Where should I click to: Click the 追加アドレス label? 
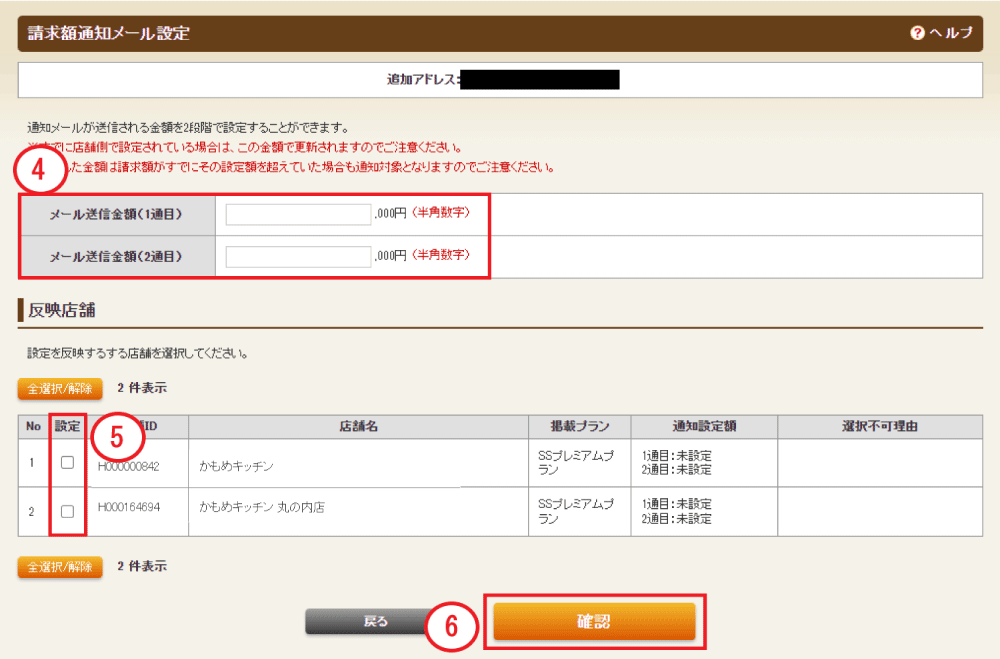pos(422,80)
